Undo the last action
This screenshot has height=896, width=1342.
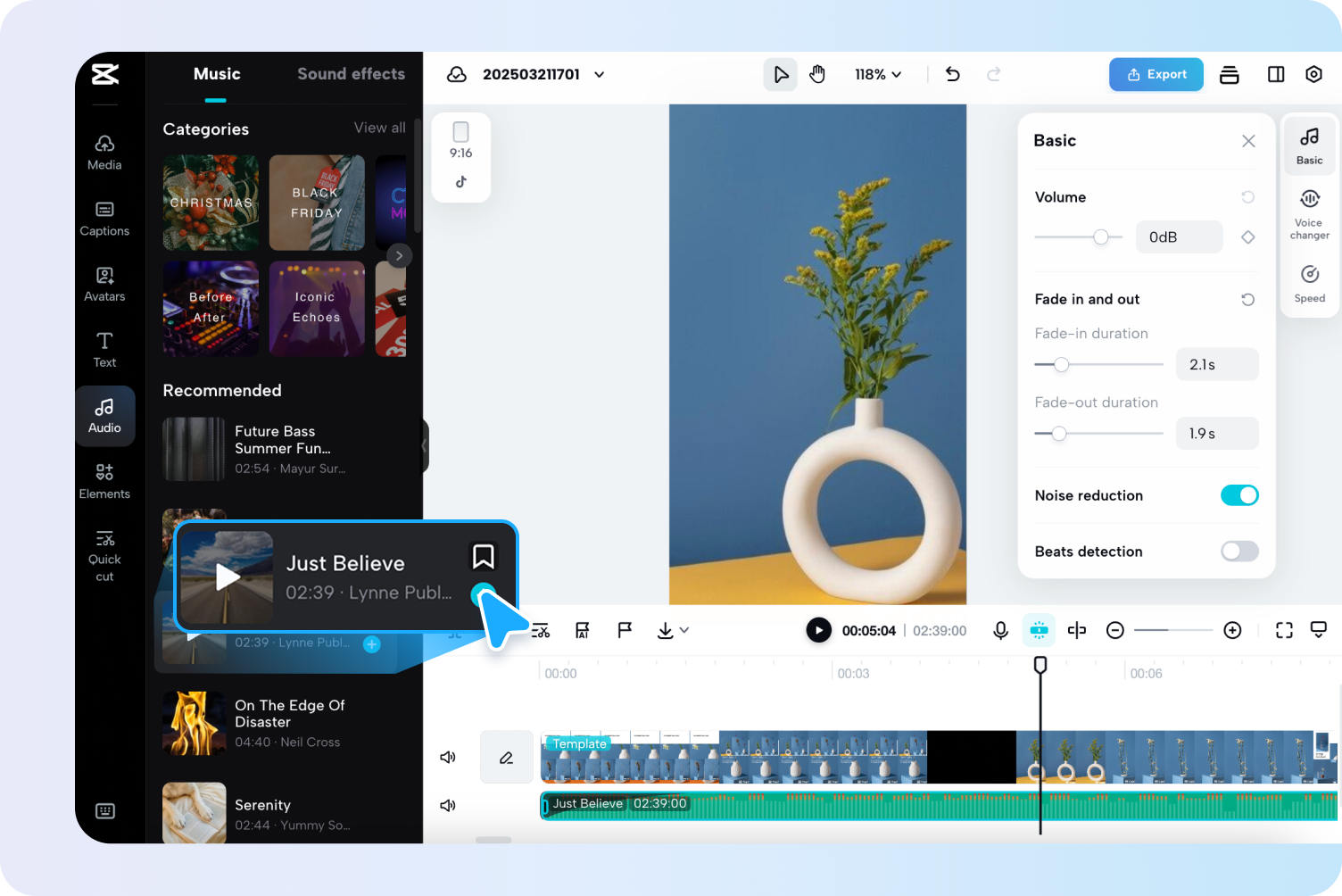point(953,74)
